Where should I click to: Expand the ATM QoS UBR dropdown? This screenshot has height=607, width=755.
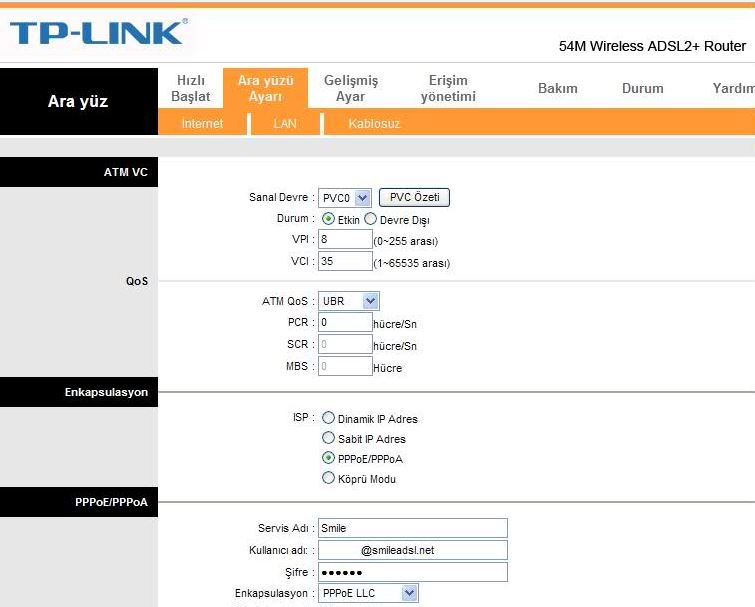pyautogui.click(x=349, y=301)
